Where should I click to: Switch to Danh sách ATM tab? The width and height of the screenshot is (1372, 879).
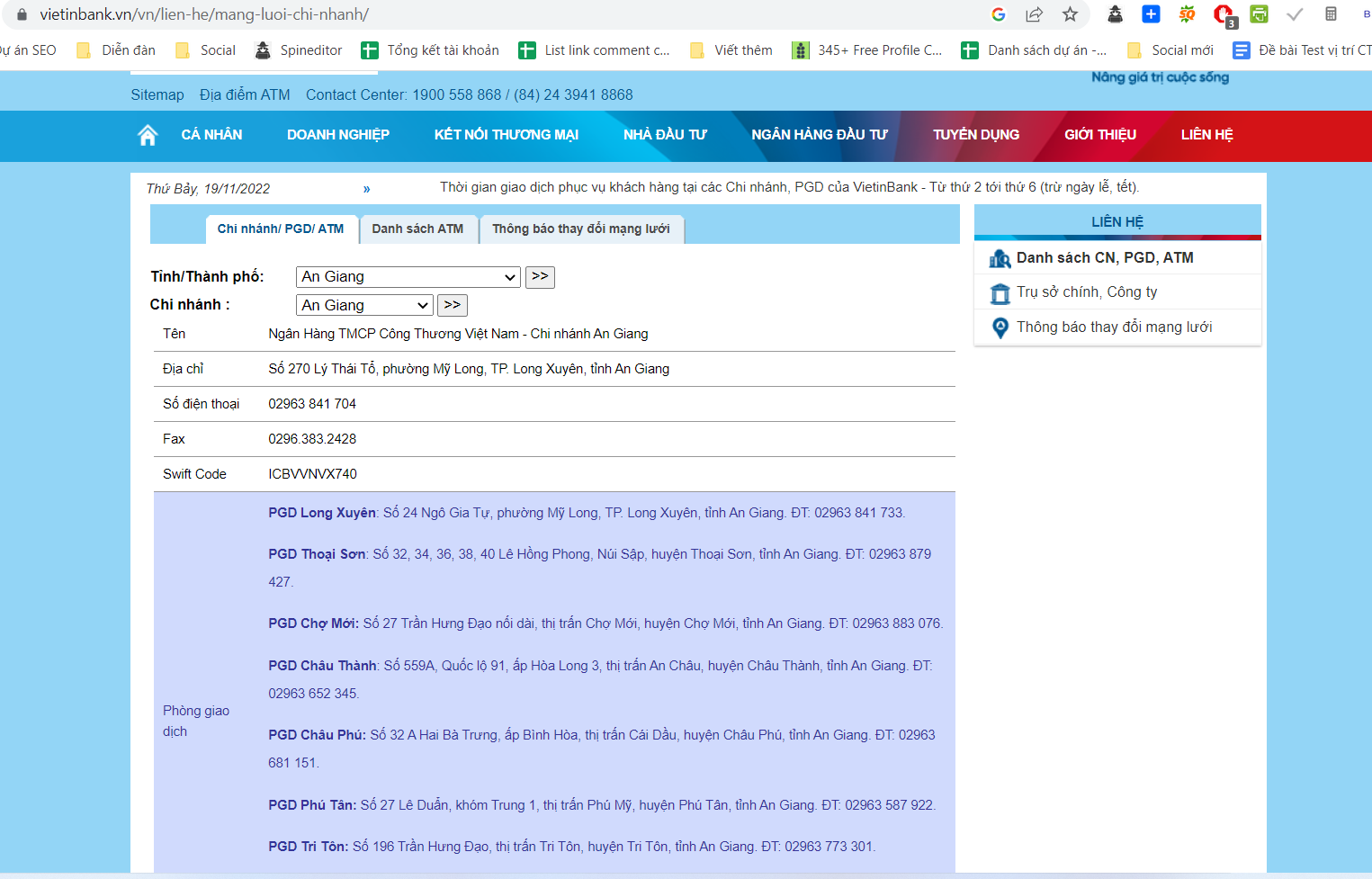tap(417, 229)
